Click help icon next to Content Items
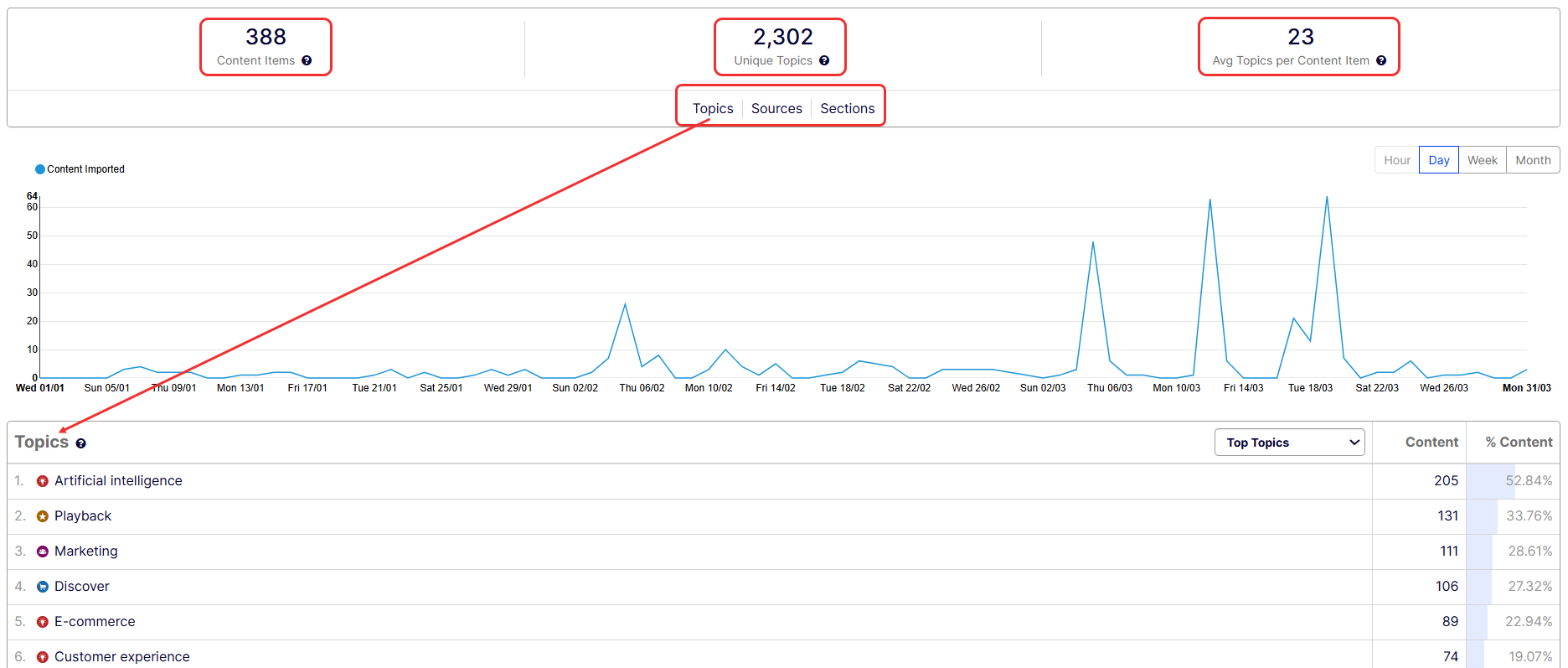Viewport: 1568px width, 668px height. 307,60
